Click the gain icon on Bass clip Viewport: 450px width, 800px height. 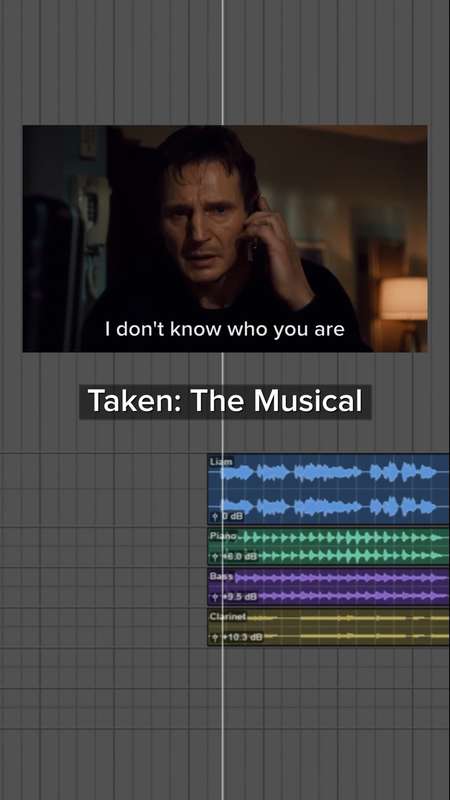[215, 596]
